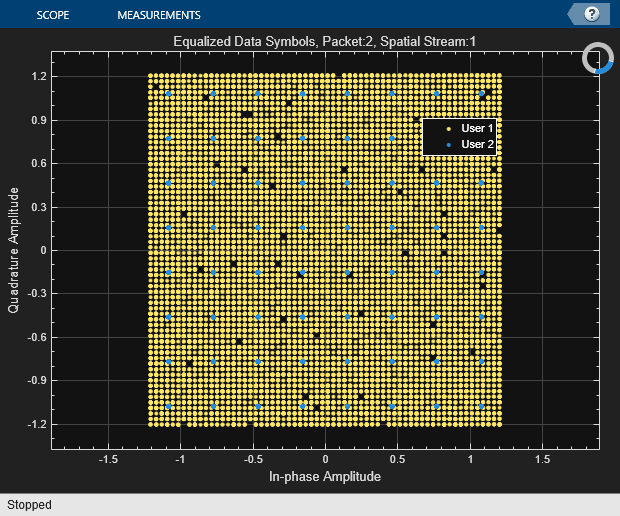The width and height of the screenshot is (620, 516).
Task: Click the -1.2 tick on Quadrature axis
Action: (x=38, y=424)
